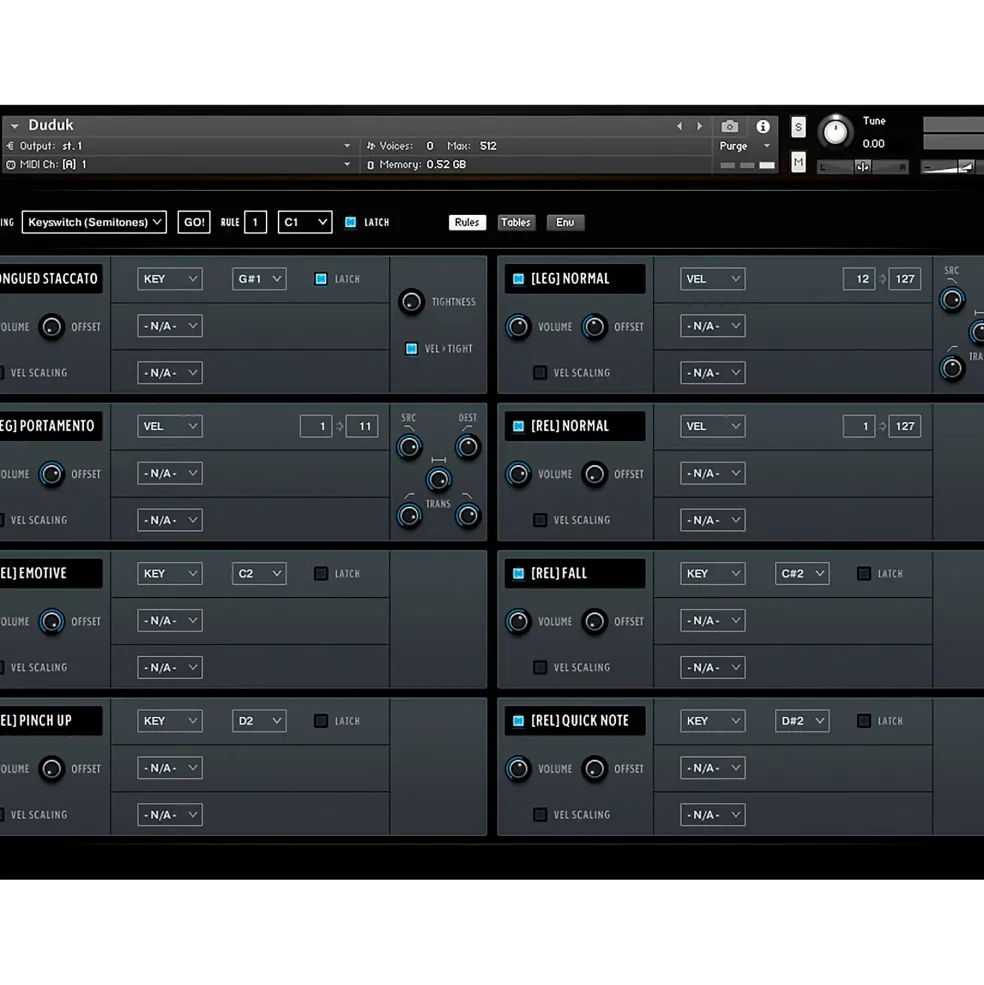The height and width of the screenshot is (985, 984).
Task: Toggle the [REL] QUICK NOTE enable checkbox
Action: [x=518, y=721]
